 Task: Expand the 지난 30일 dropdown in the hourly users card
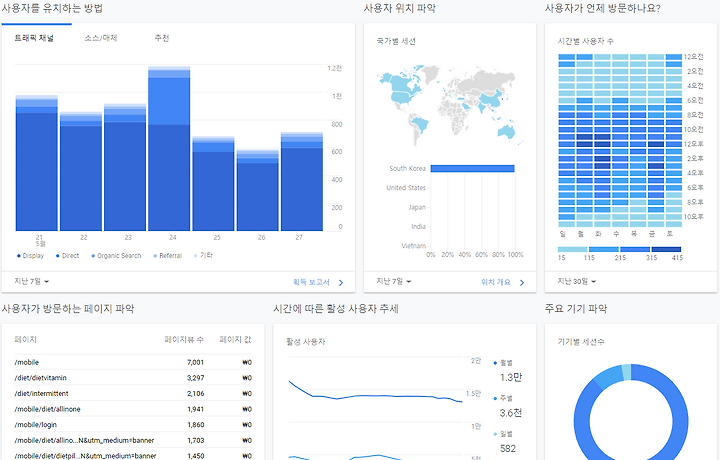pos(577,281)
